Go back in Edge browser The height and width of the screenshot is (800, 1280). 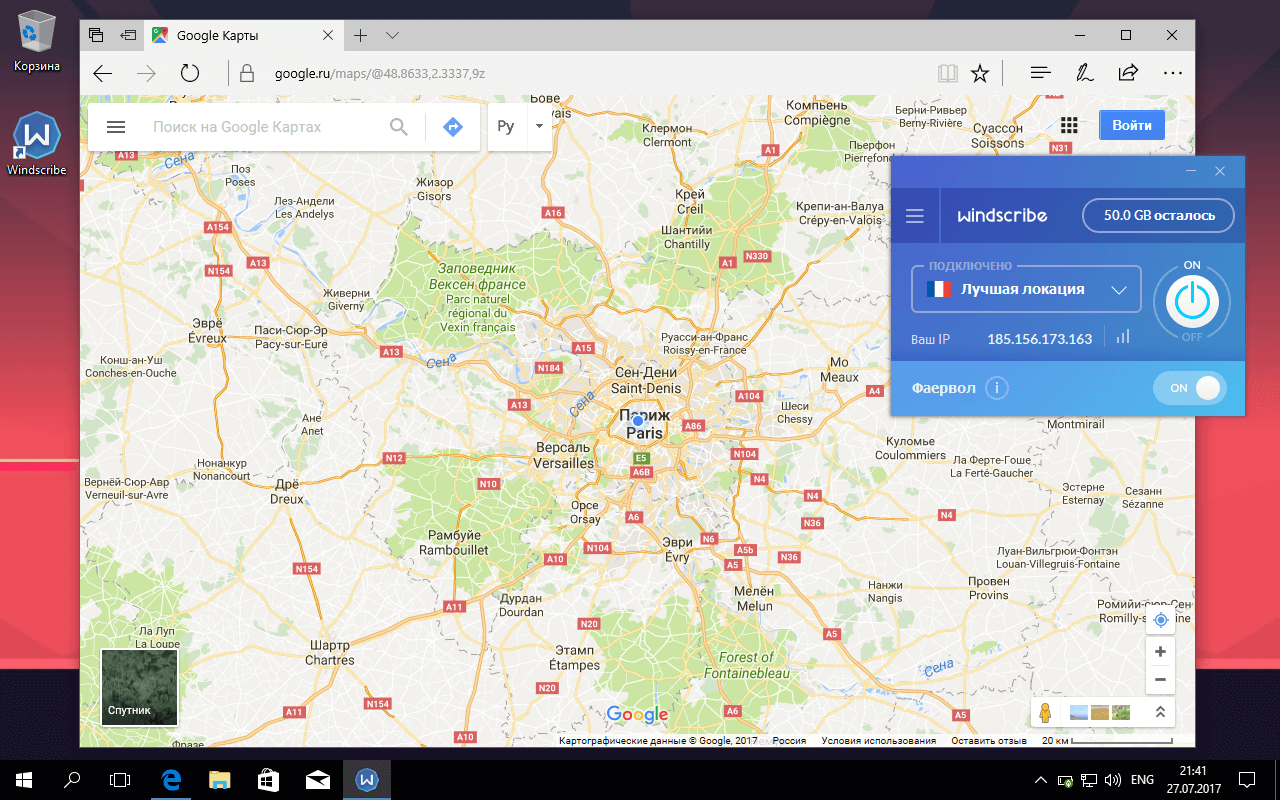click(102, 73)
